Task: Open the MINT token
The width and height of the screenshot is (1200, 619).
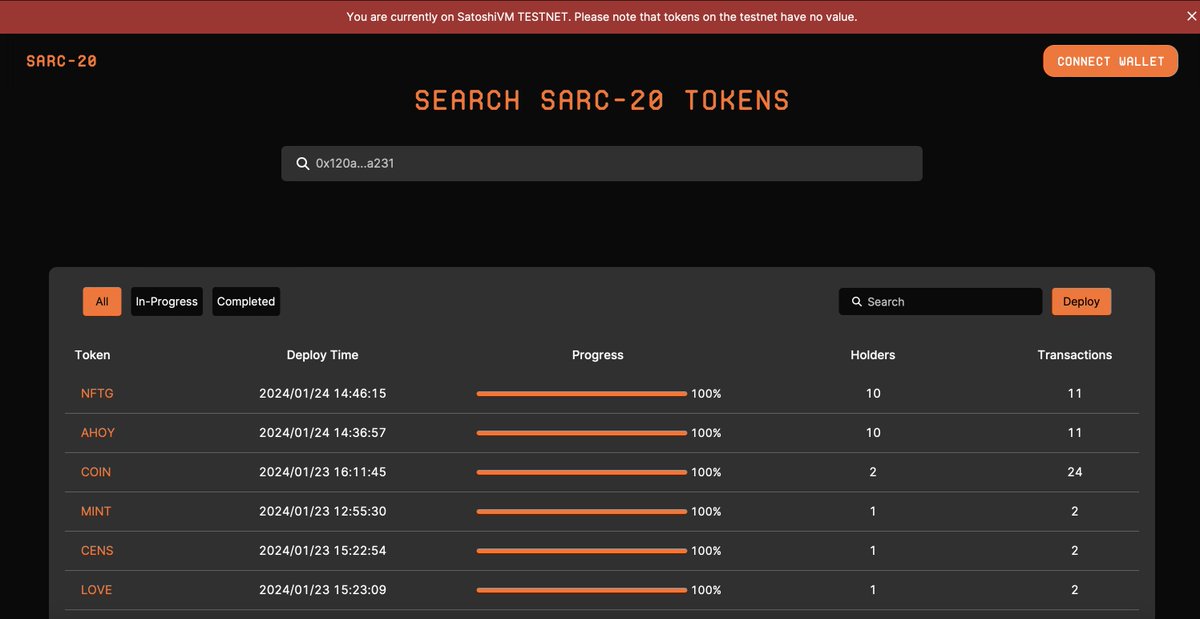Action: coord(96,511)
